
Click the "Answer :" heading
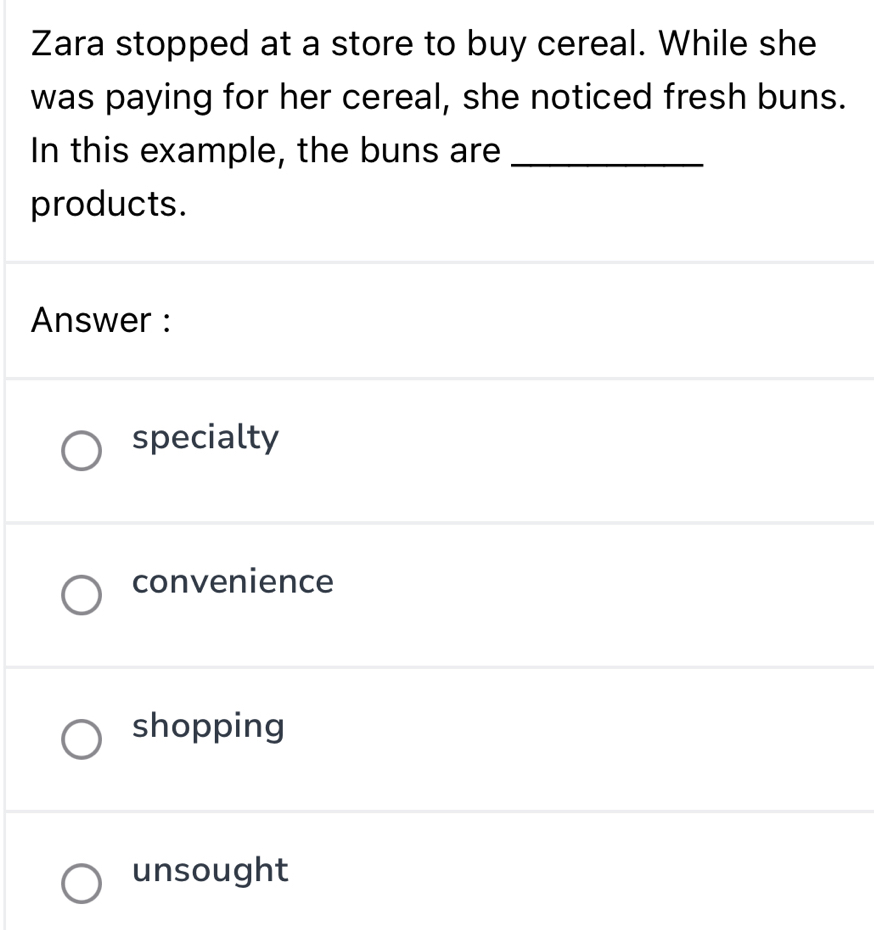point(100,320)
